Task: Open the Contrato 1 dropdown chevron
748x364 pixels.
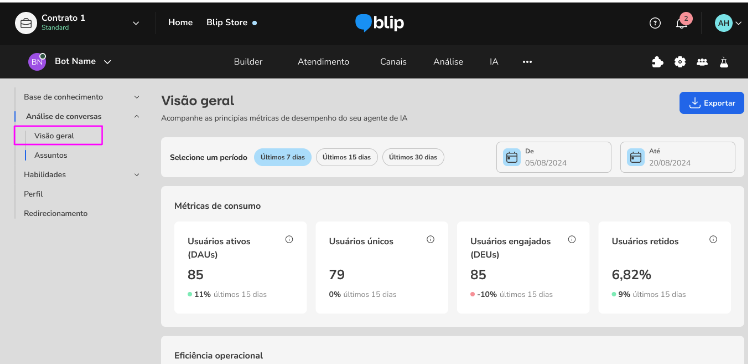Action: (x=136, y=23)
